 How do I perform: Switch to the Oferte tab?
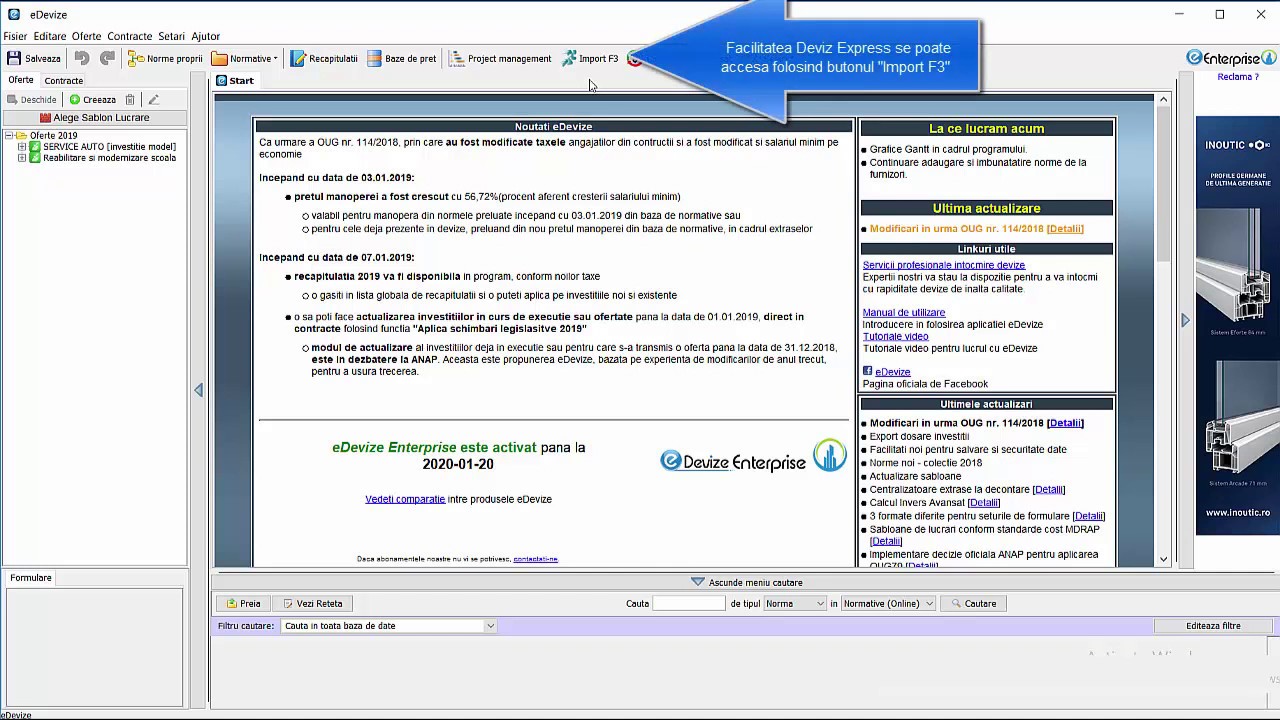20,80
